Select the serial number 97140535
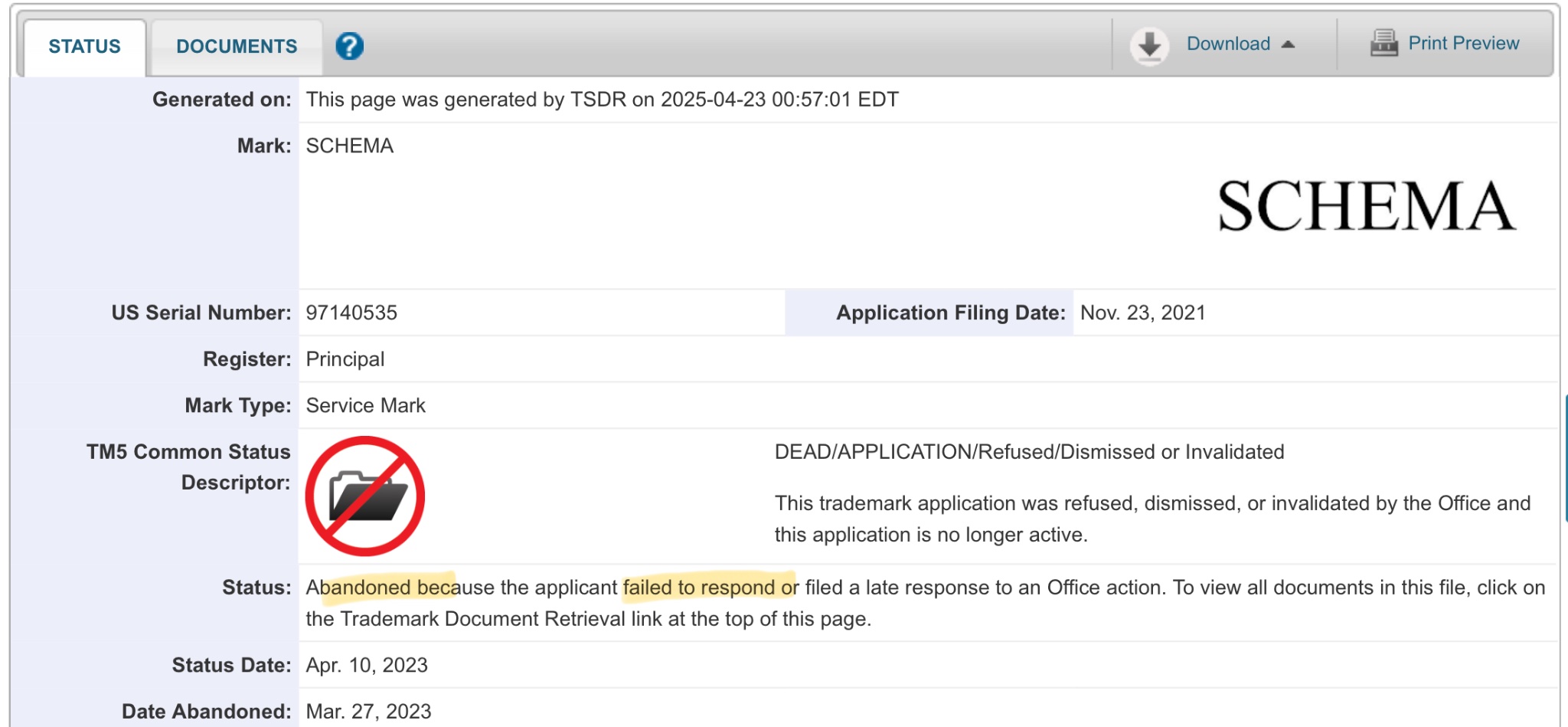 click(351, 313)
